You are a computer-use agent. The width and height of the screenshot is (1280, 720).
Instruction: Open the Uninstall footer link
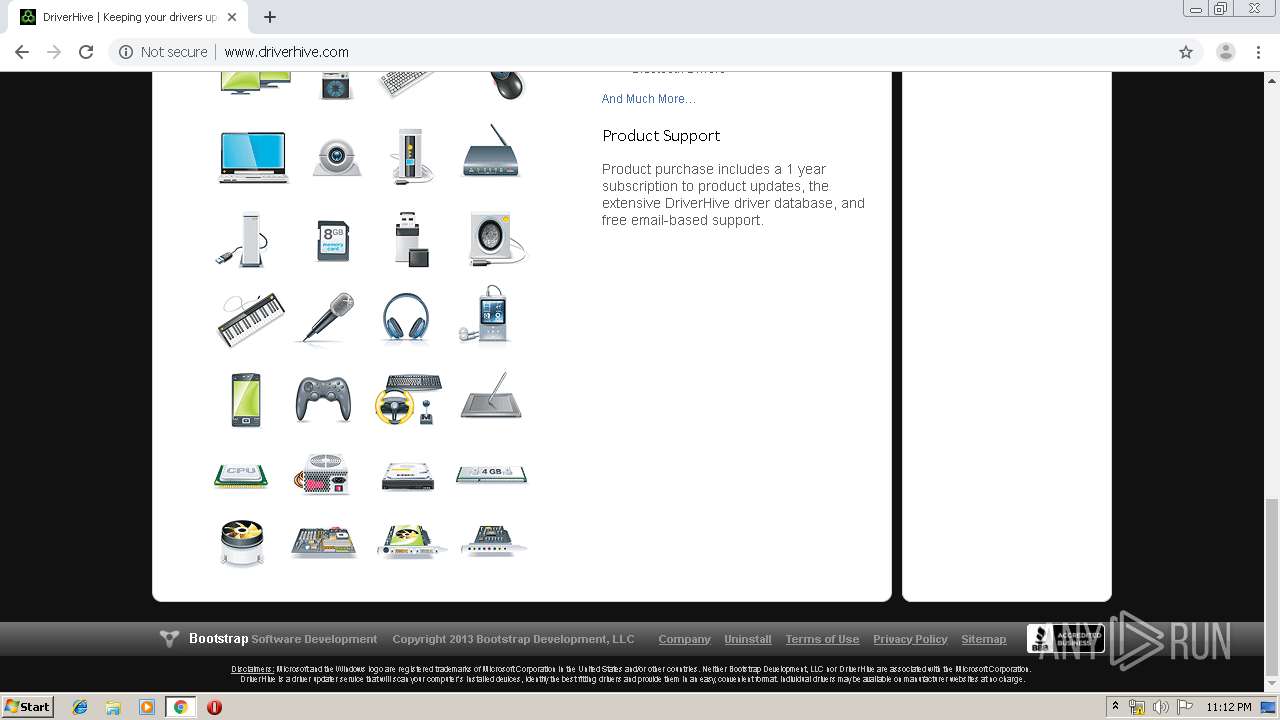tap(748, 639)
